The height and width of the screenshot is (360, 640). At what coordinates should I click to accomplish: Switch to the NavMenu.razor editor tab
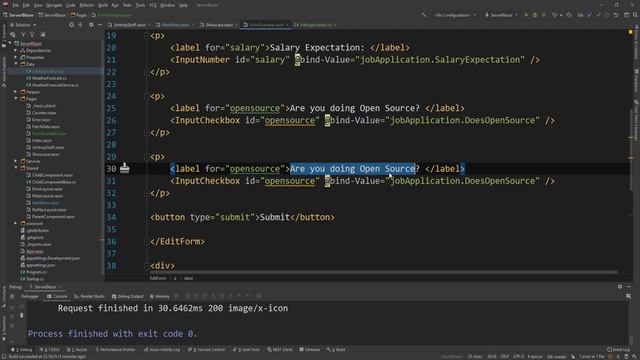click(175, 25)
